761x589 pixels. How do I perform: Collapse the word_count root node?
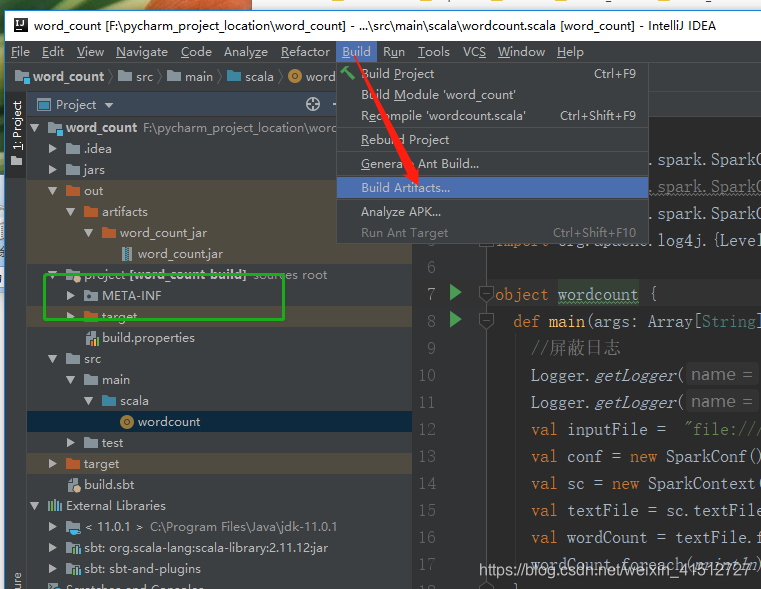pos(34,128)
